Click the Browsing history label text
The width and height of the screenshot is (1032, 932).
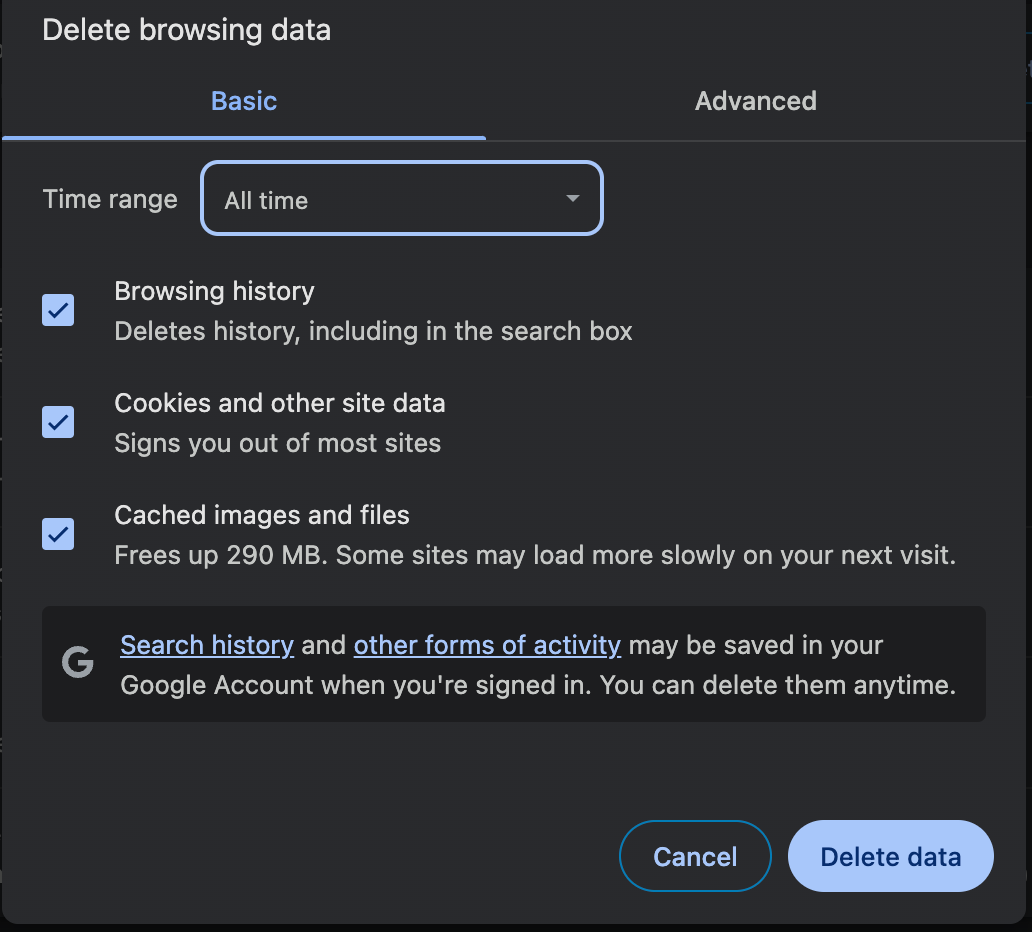tap(214, 291)
